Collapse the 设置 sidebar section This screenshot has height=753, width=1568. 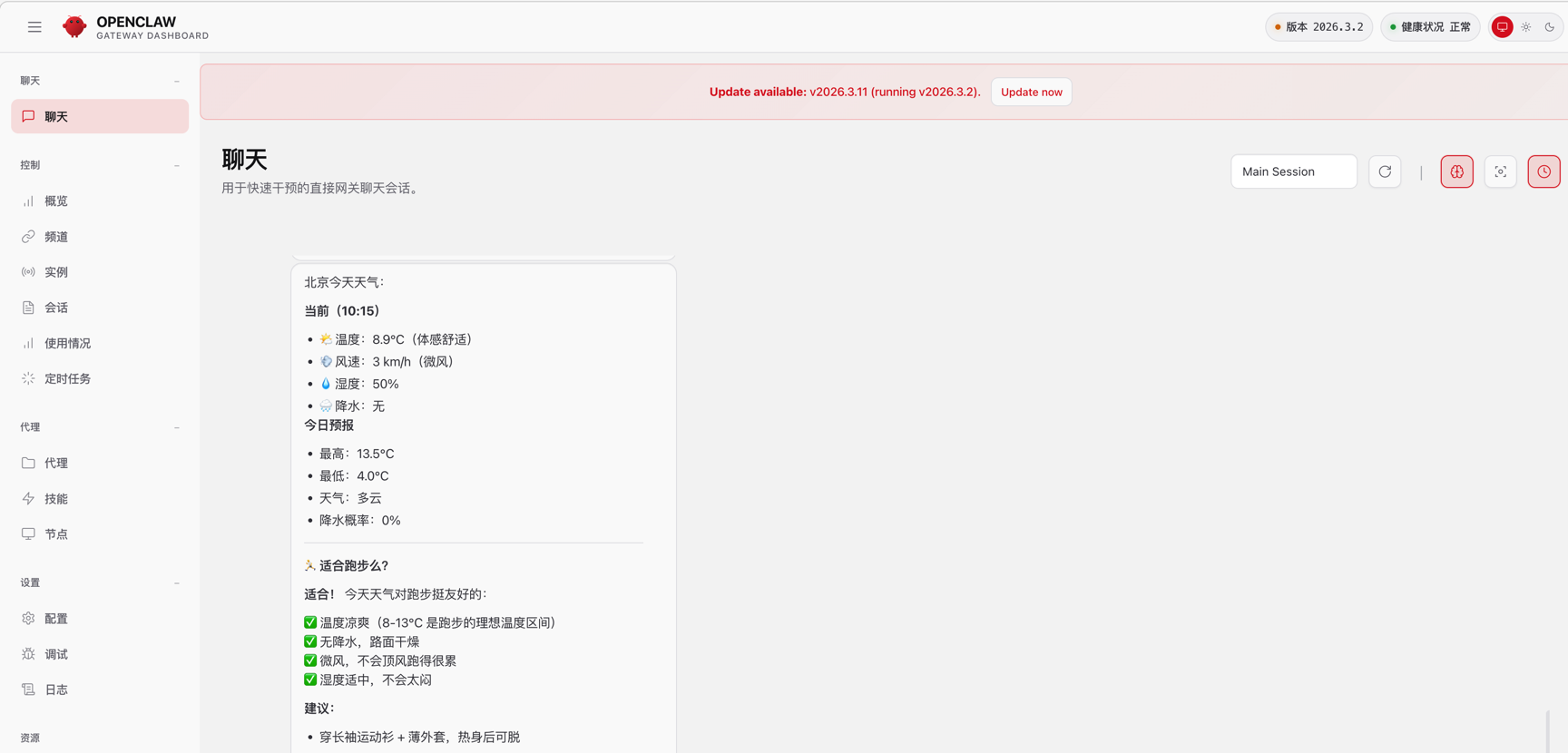pos(177,583)
